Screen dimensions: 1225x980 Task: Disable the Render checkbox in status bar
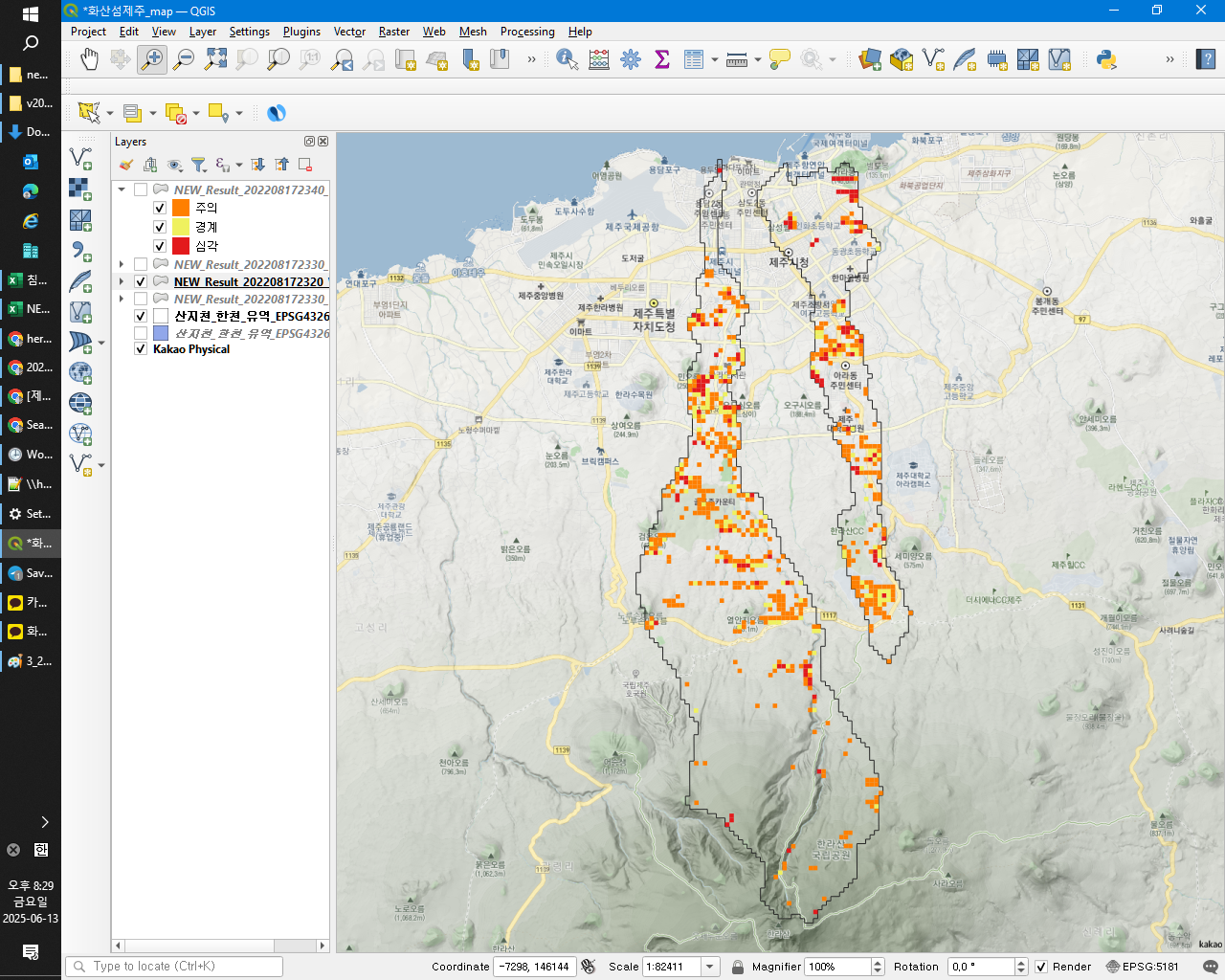(x=1041, y=967)
